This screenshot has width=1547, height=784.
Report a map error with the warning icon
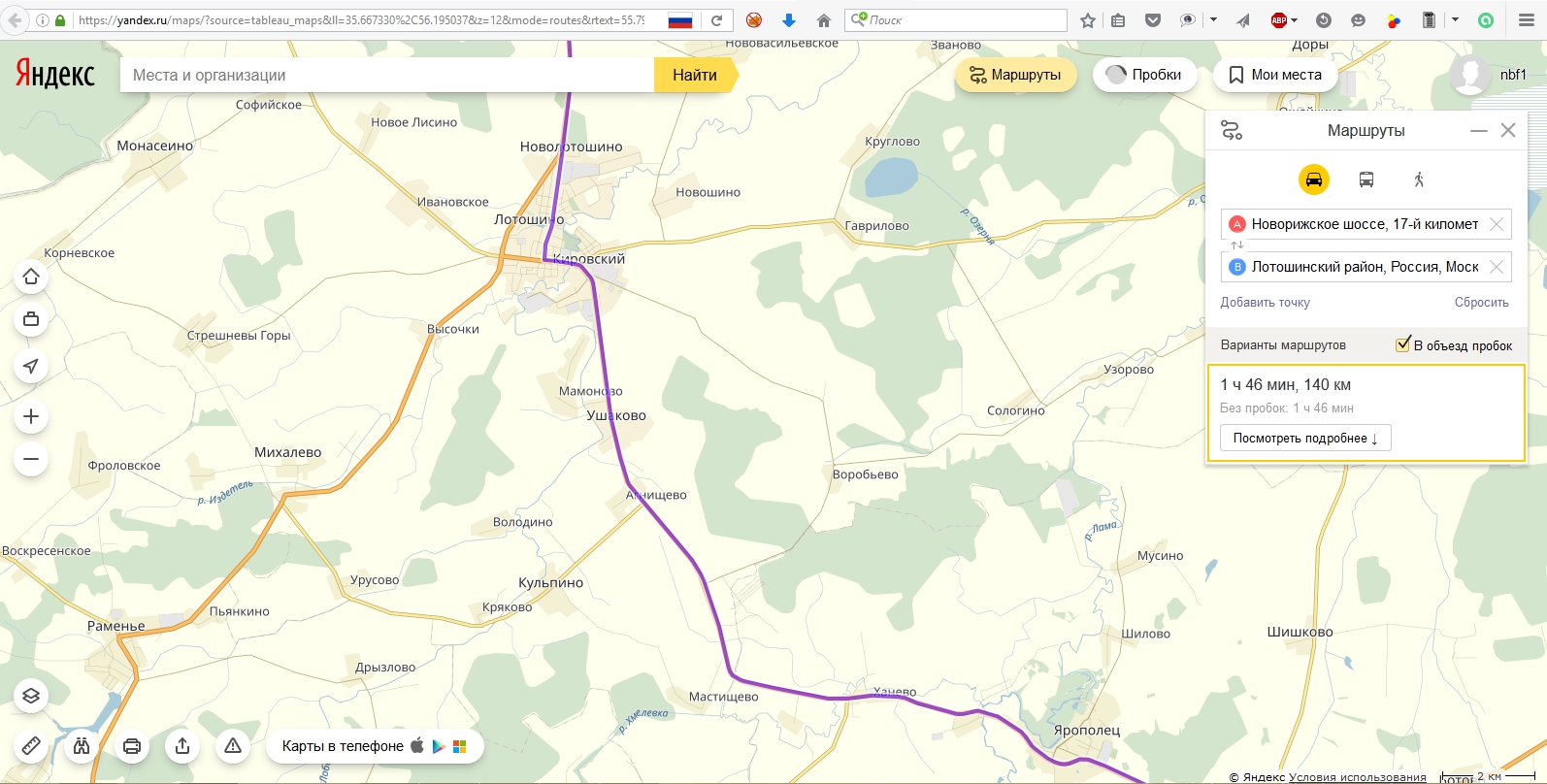(233, 745)
